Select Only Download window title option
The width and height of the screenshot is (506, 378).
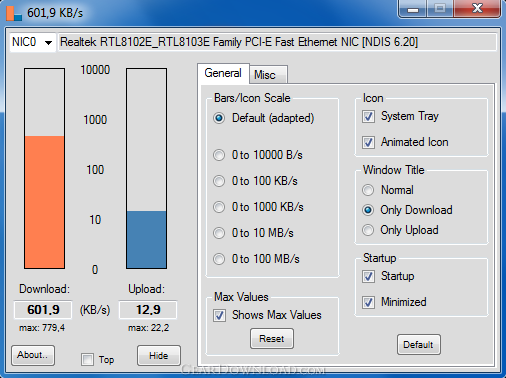[407, 210]
